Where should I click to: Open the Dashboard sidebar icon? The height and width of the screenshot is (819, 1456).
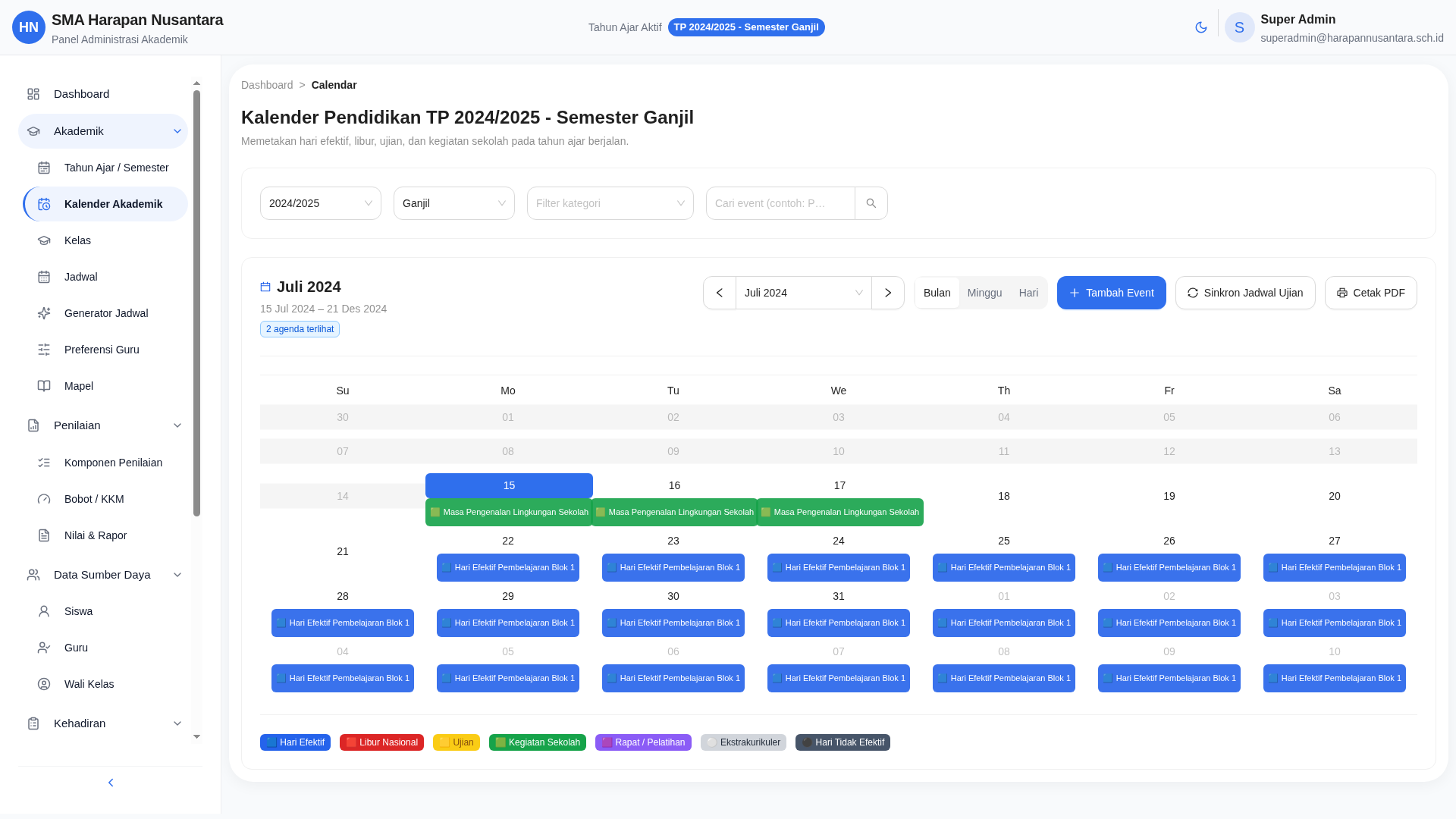tap(33, 93)
